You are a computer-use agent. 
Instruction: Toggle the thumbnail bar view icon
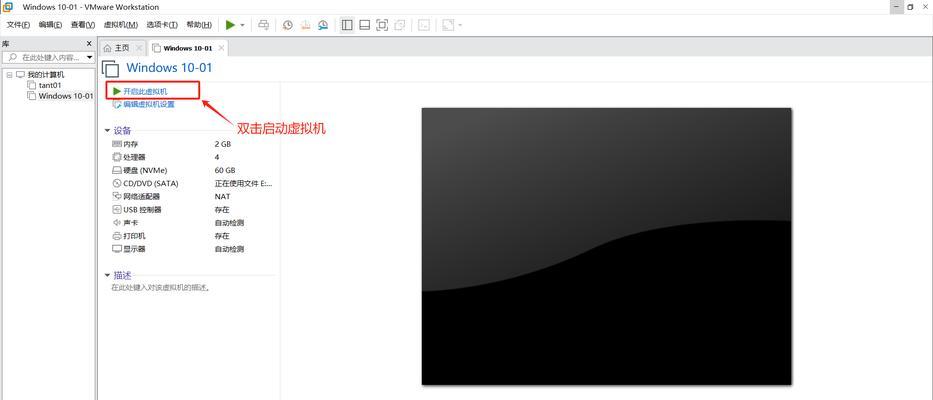tap(365, 25)
